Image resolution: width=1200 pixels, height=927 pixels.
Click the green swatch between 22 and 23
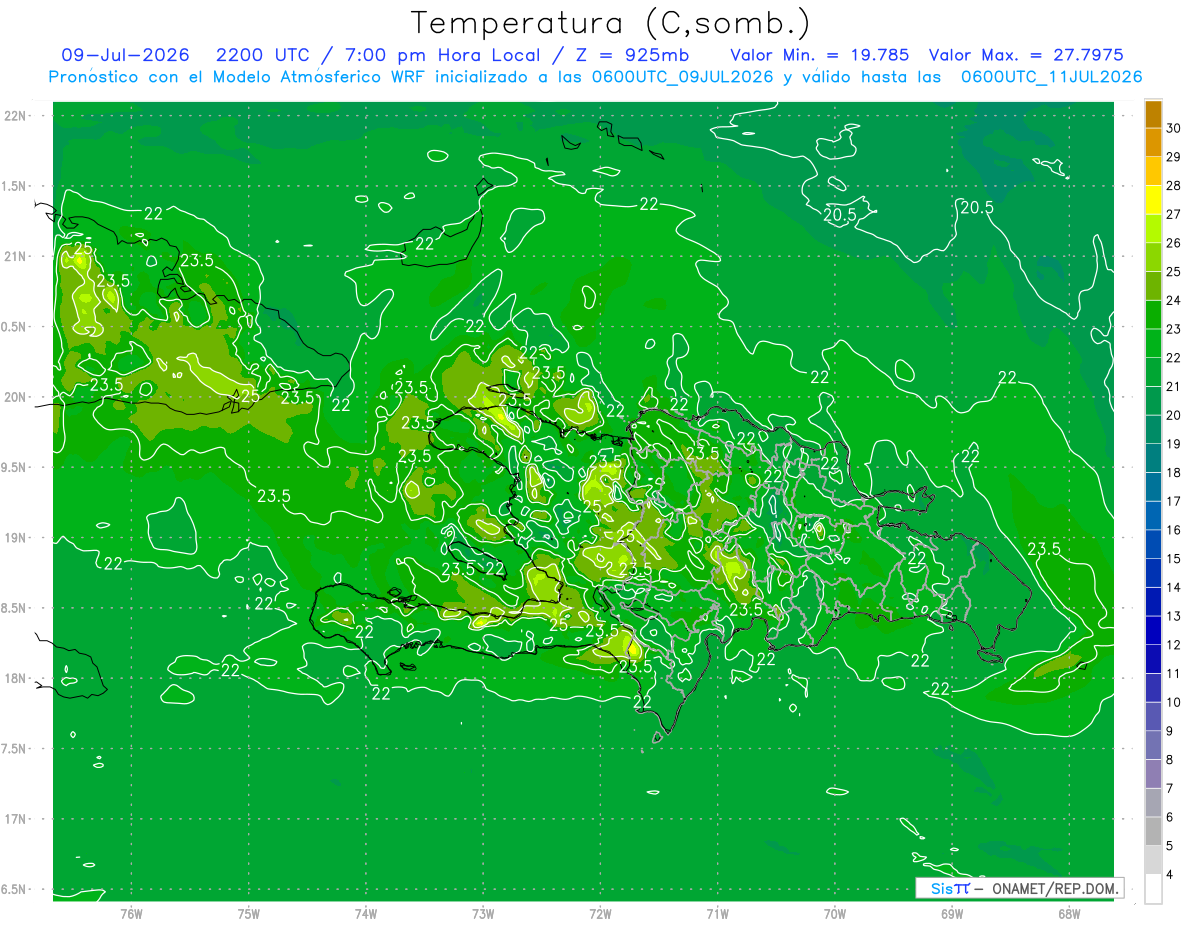(x=1153, y=344)
